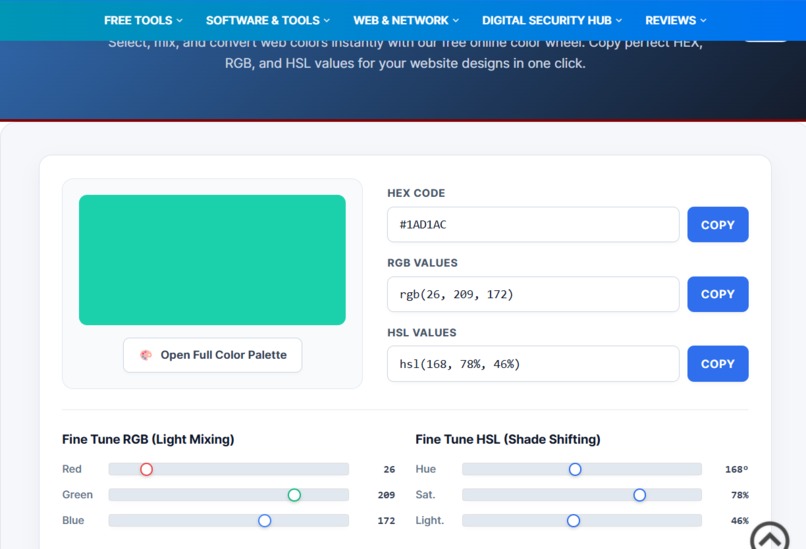Click the Blue slider handle
The height and width of the screenshot is (549, 806).
[265, 521]
